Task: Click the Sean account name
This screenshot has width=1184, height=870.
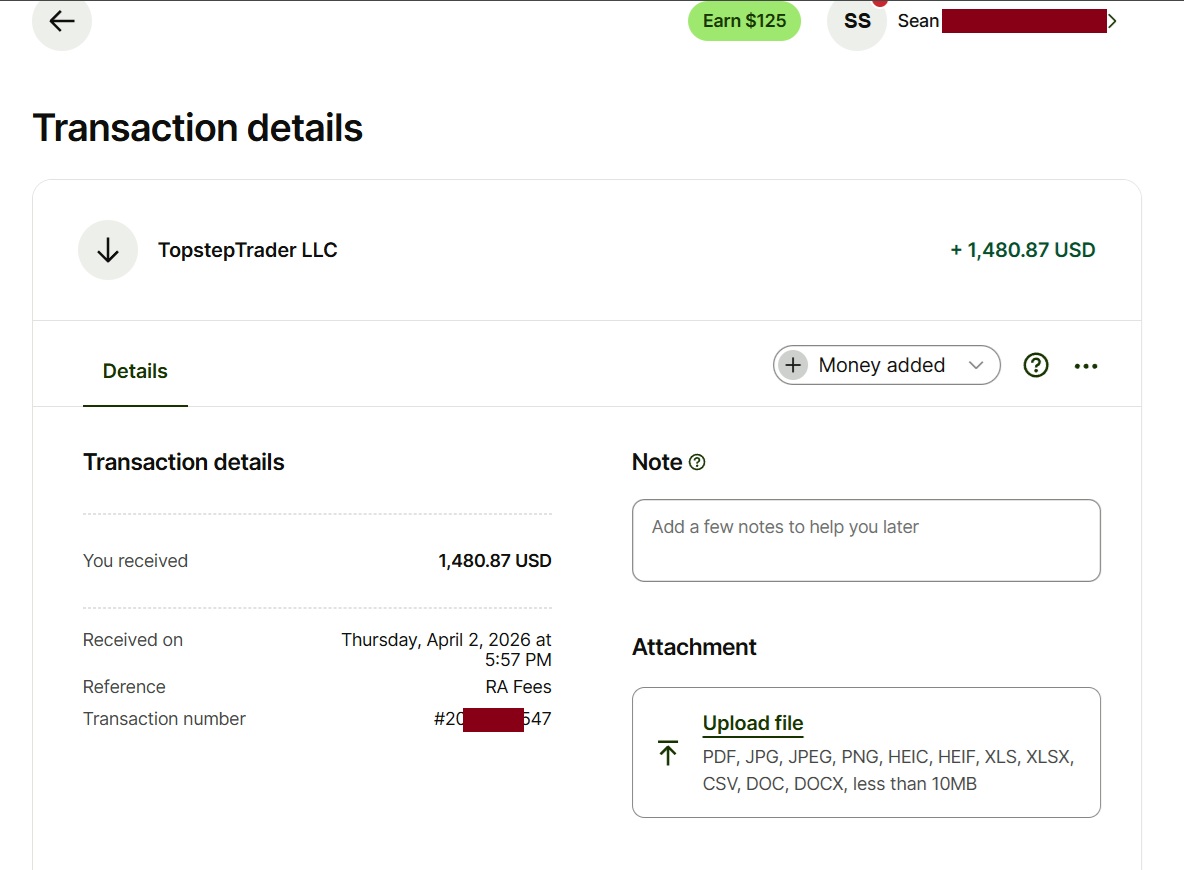Action: [918, 21]
